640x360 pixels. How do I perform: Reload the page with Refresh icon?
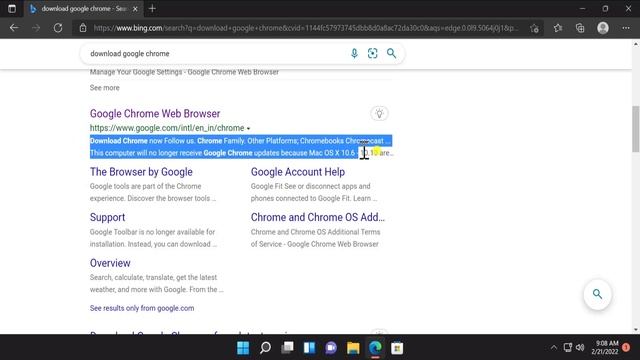pyautogui.click(x=58, y=28)
